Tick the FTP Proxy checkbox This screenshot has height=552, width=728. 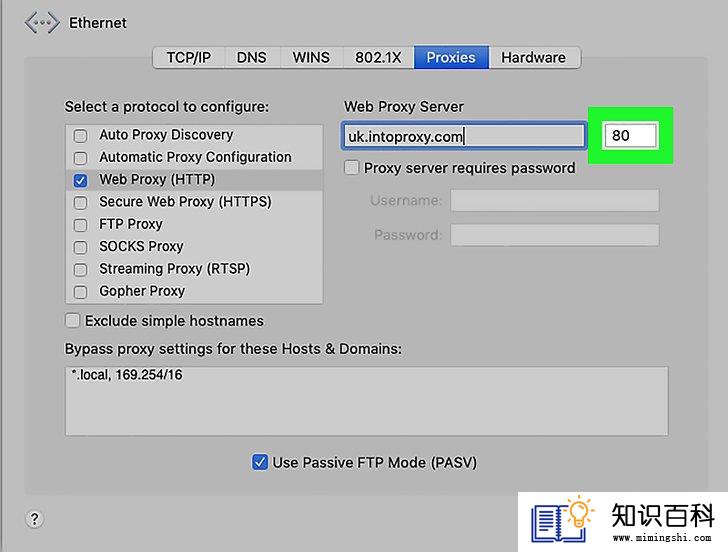pyautogui.click(x=80, y=225)
